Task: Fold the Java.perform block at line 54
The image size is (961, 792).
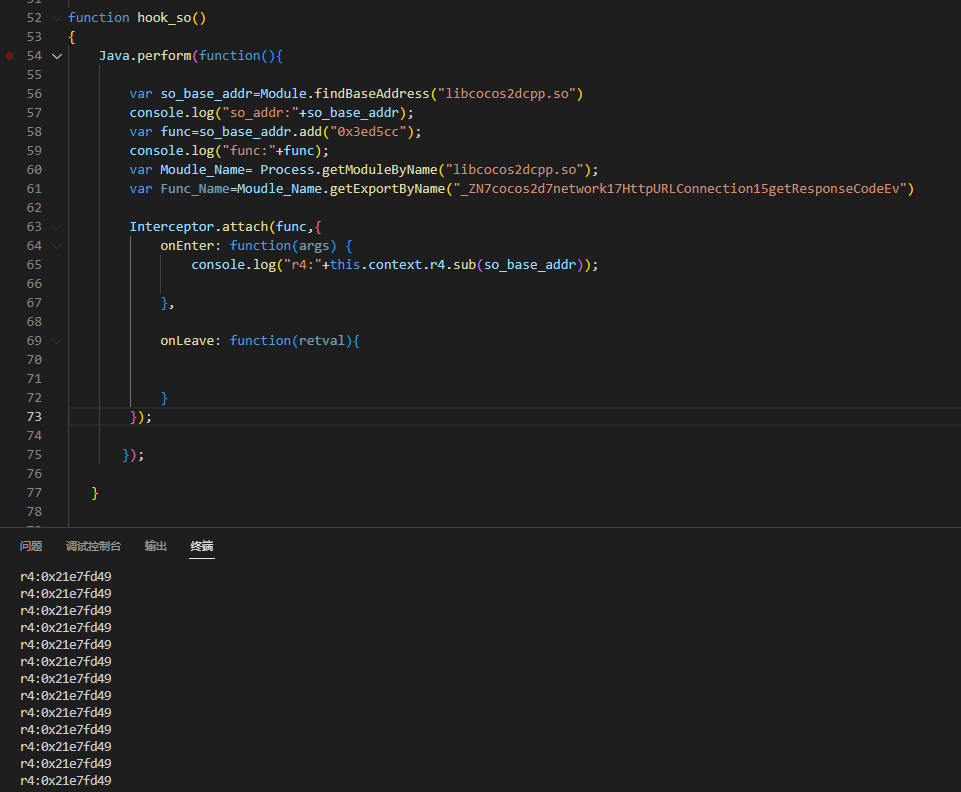Action: pyautogui.click(x=57, y=56)
